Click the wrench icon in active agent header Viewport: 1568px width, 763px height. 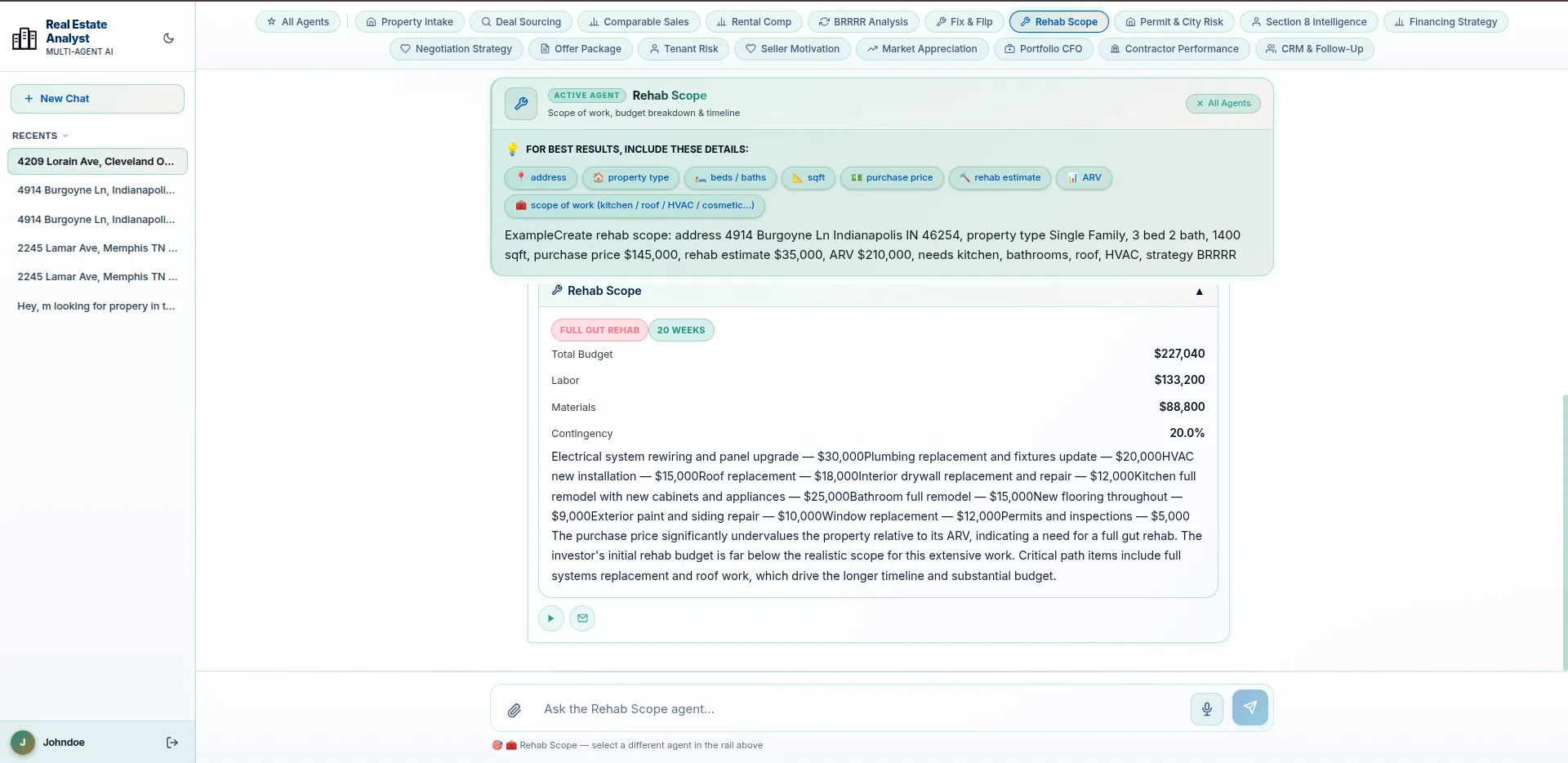pyautogui.click(x=521, y=104)
